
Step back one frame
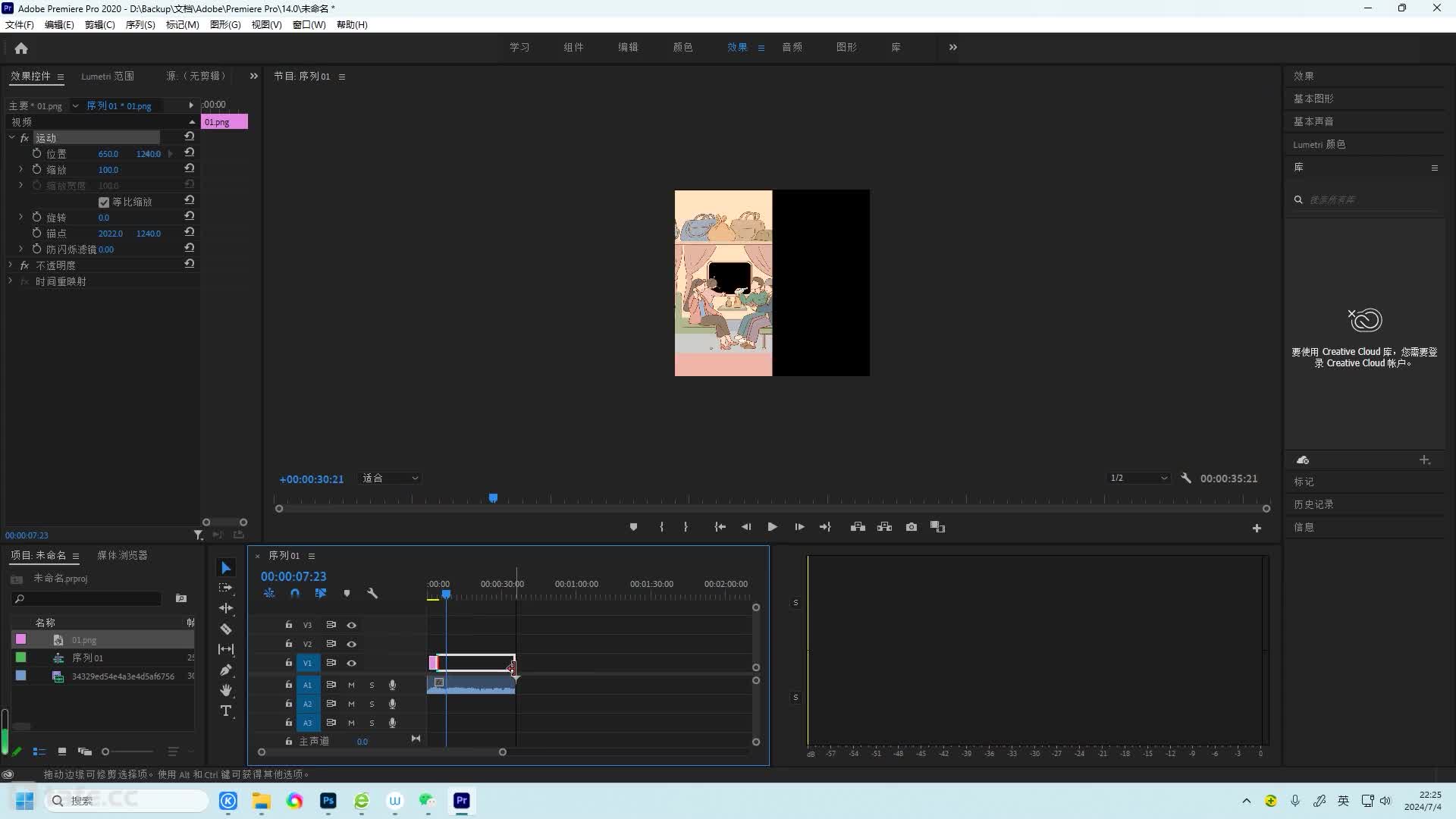point(746,527)
